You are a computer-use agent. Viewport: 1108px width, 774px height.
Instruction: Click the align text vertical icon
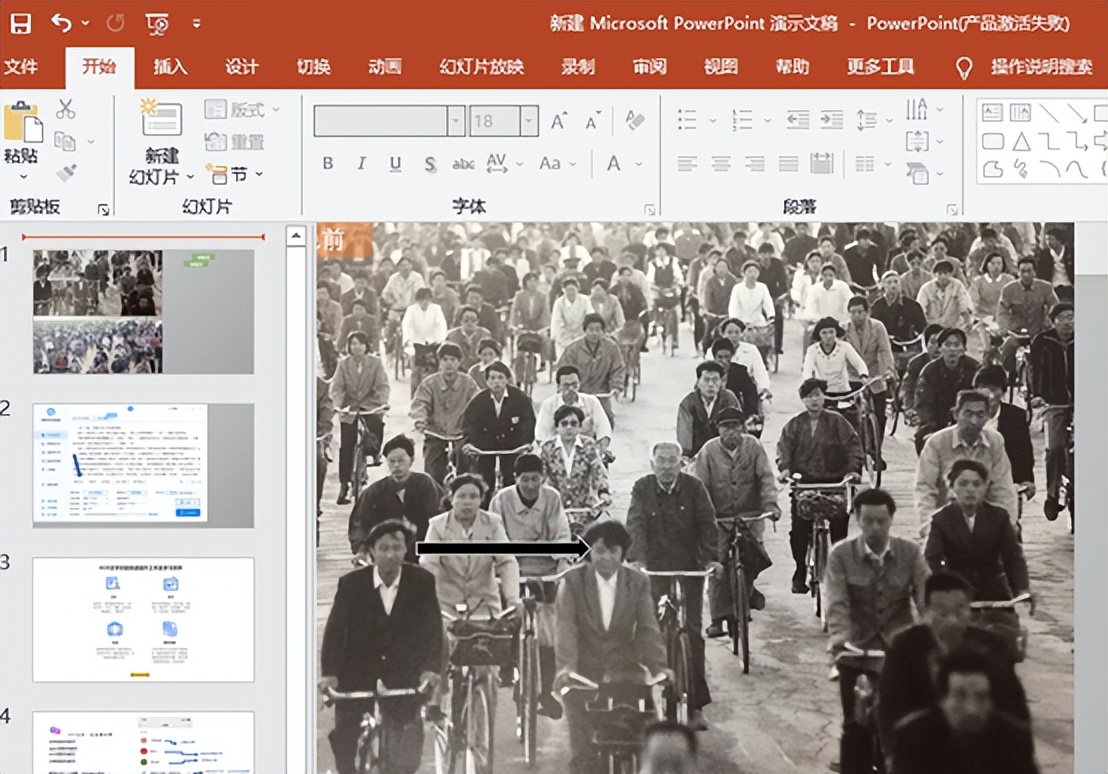[917, 141]
